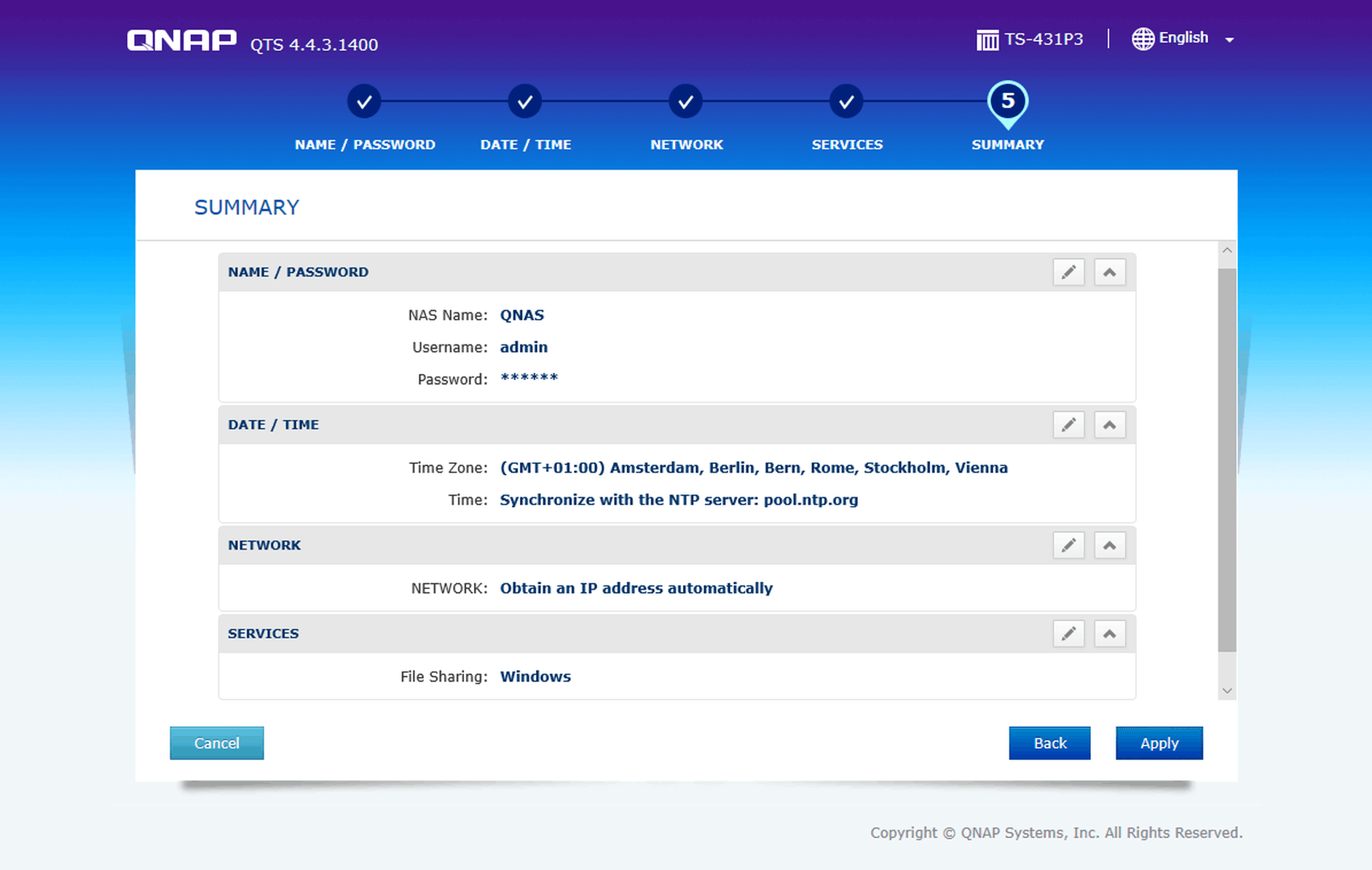Go to the Name / Password step checkmark
Image resolution: width=1372 pixels, height=870 pixels.
364,101
